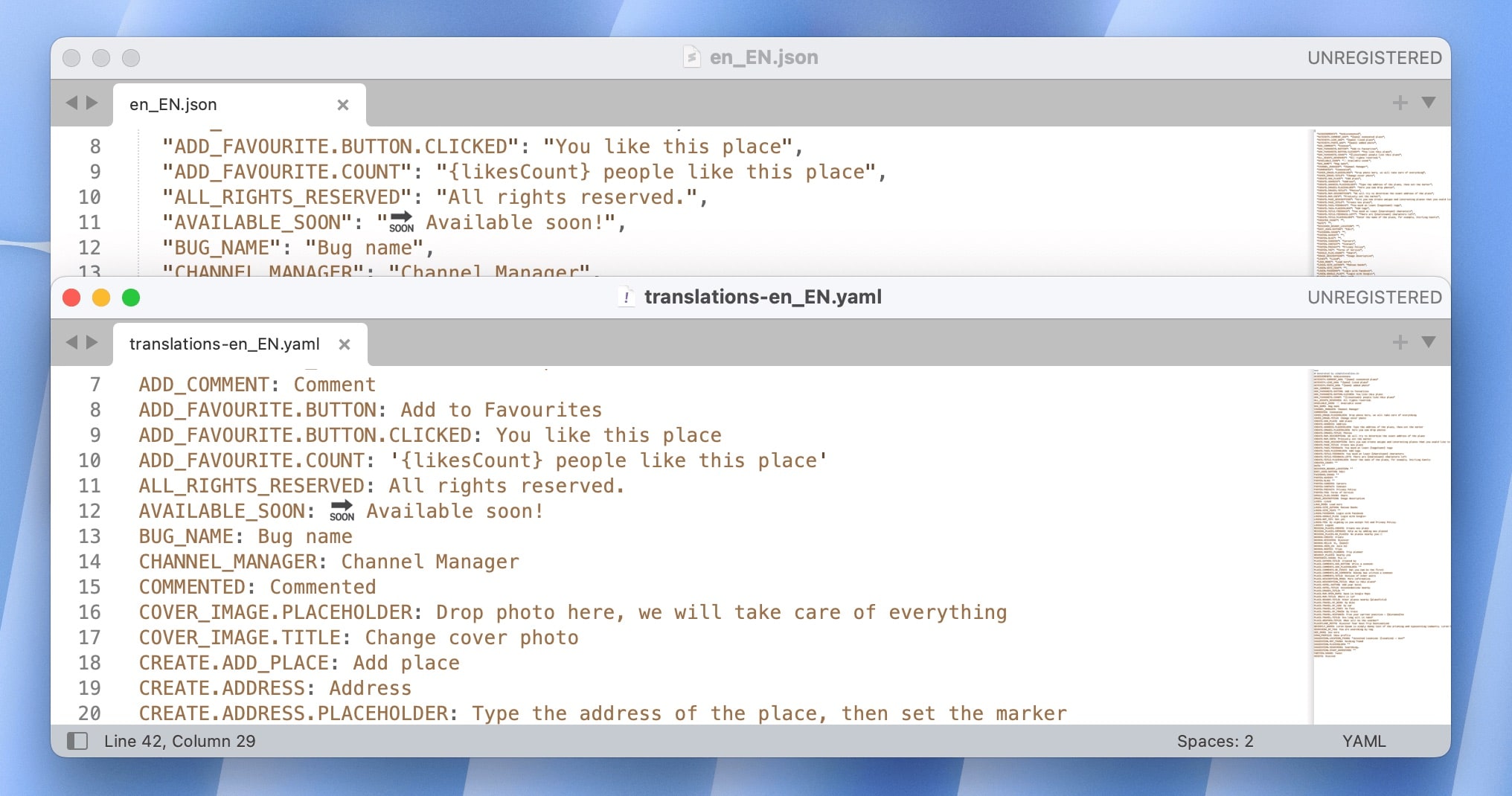Viewport: 1512px width, 796px height.
Task: Click minimap of the yaml window
Action: coord(1381,545)
